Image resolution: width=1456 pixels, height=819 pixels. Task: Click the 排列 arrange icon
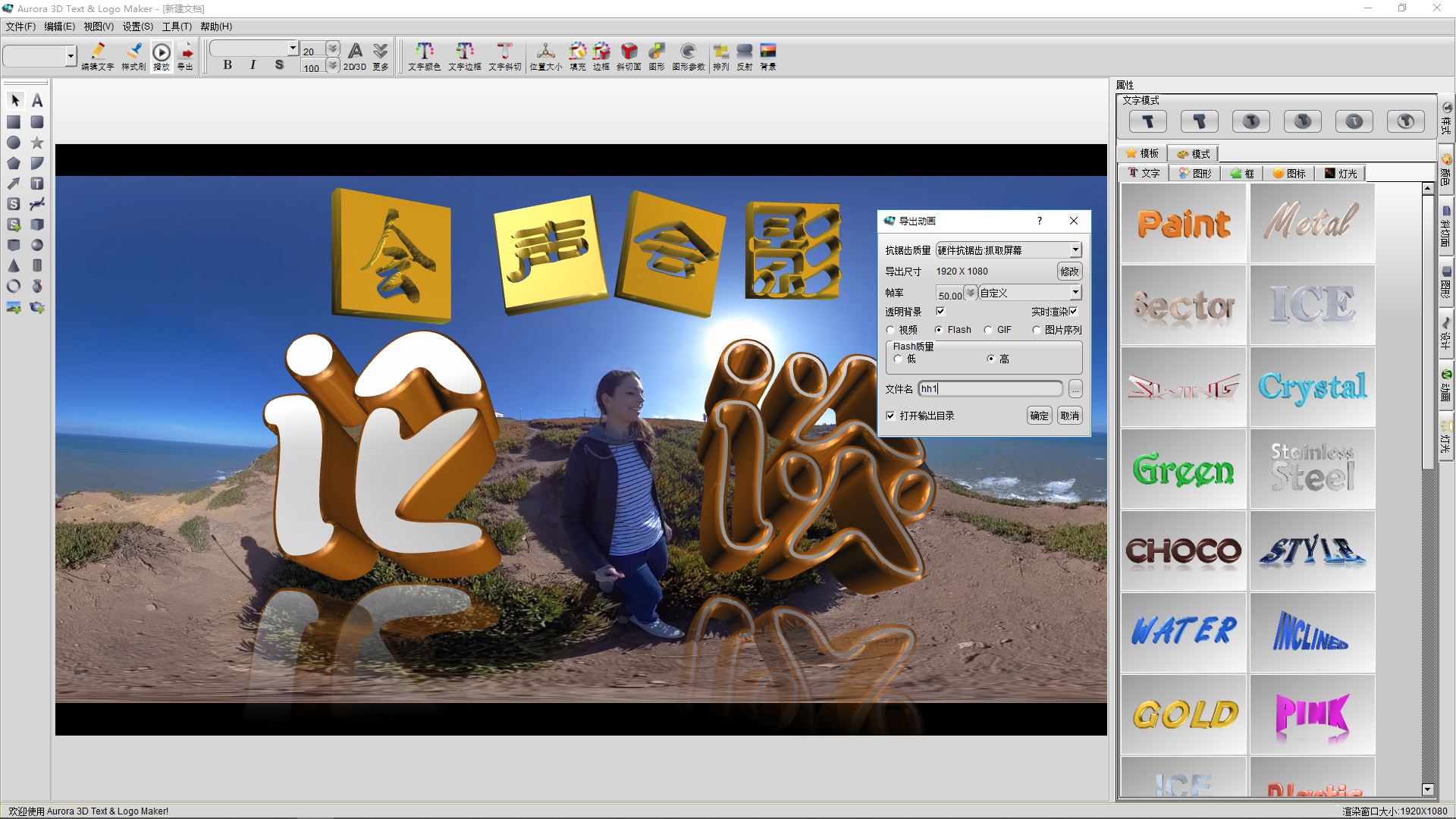(x=720, y=56)
